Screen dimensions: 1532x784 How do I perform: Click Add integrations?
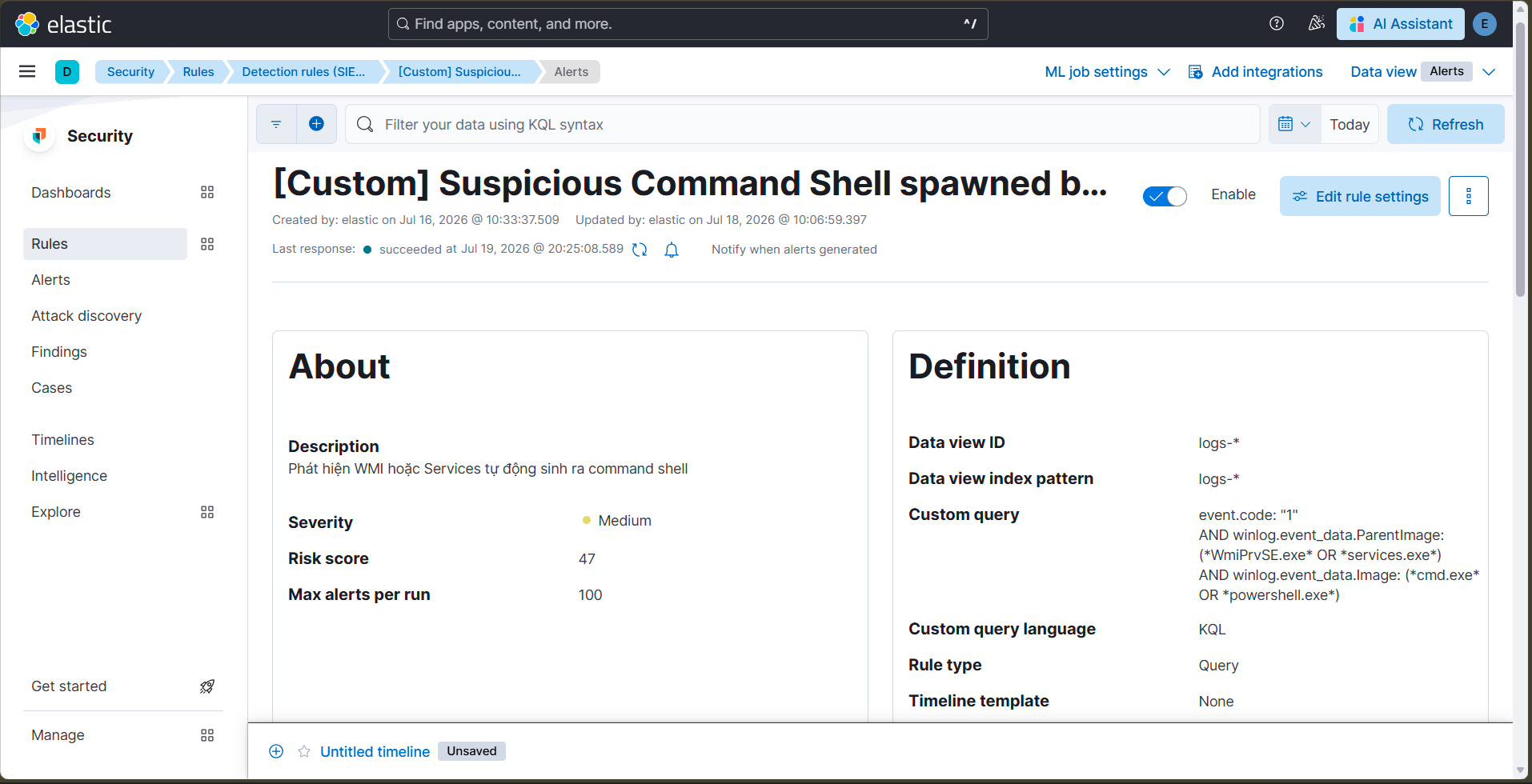[1256, 72]
